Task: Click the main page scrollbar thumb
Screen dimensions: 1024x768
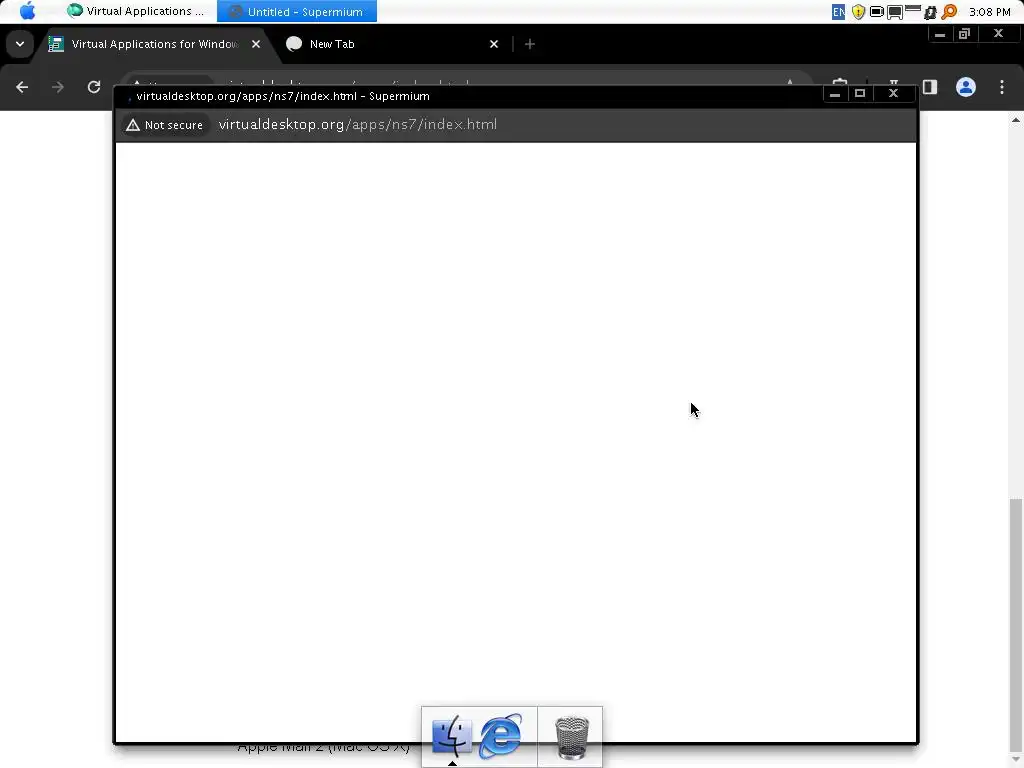Action: [x=1016, y=624]
